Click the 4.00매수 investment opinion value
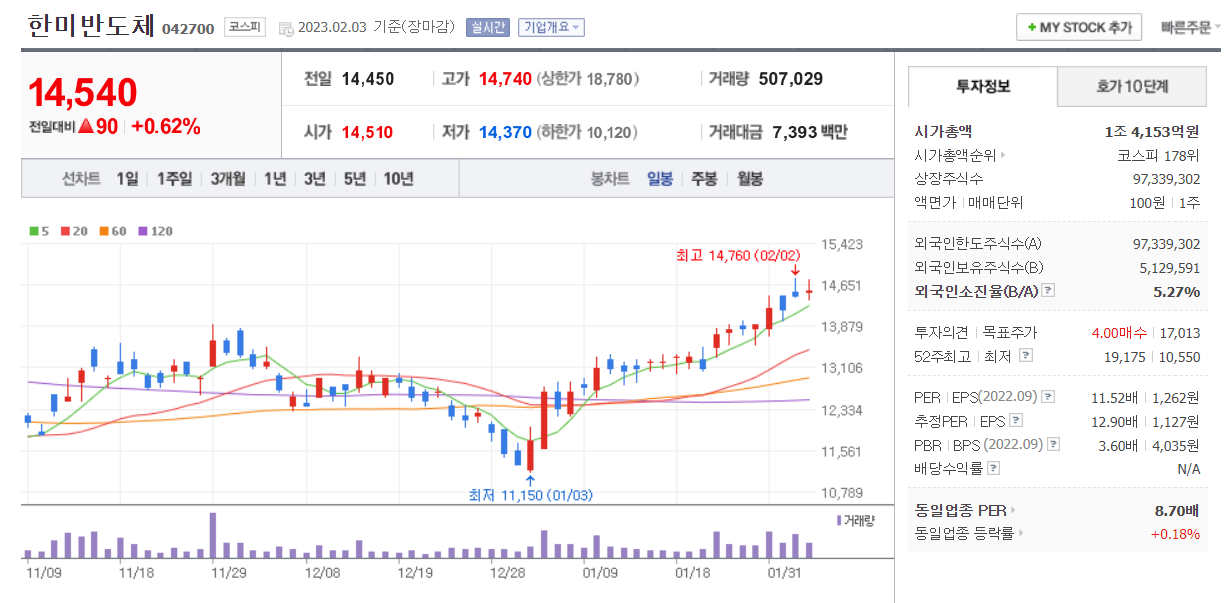1231x603 pixels. (x=1118, y=333)
